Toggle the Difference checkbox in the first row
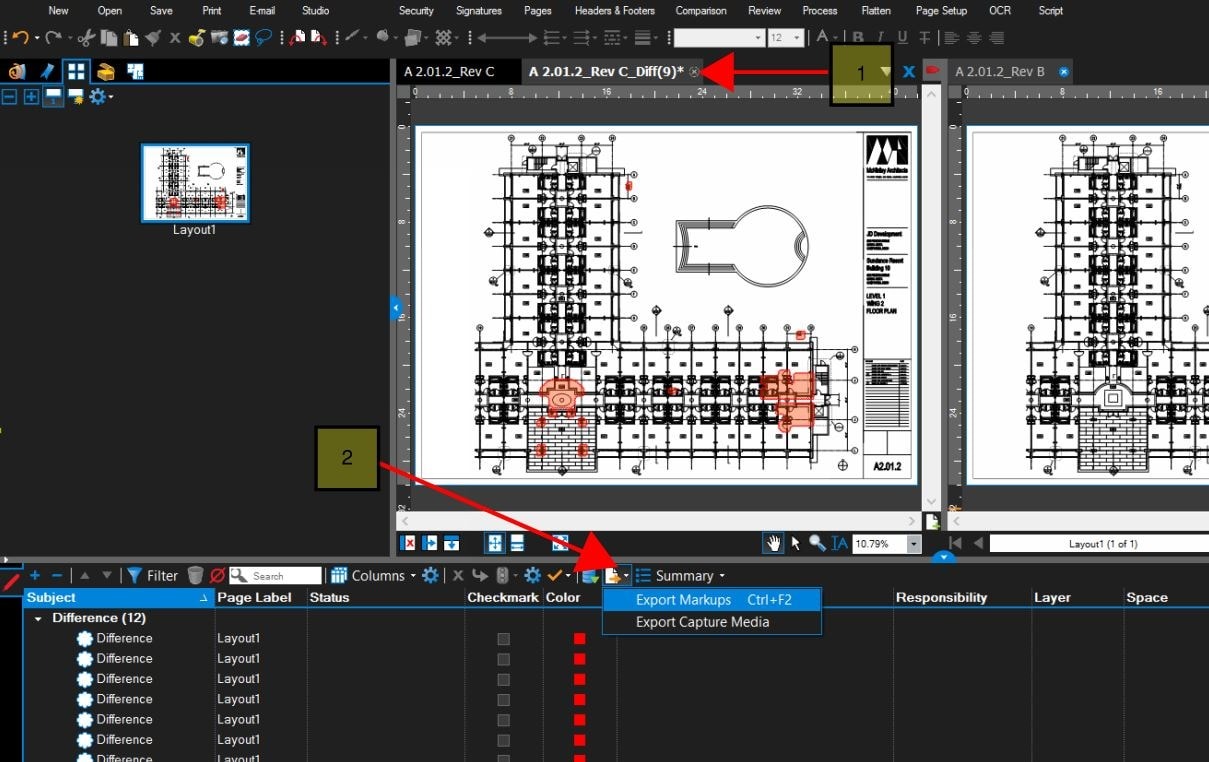The height and width of the screenshot is (762, 1209). (502, 638)
